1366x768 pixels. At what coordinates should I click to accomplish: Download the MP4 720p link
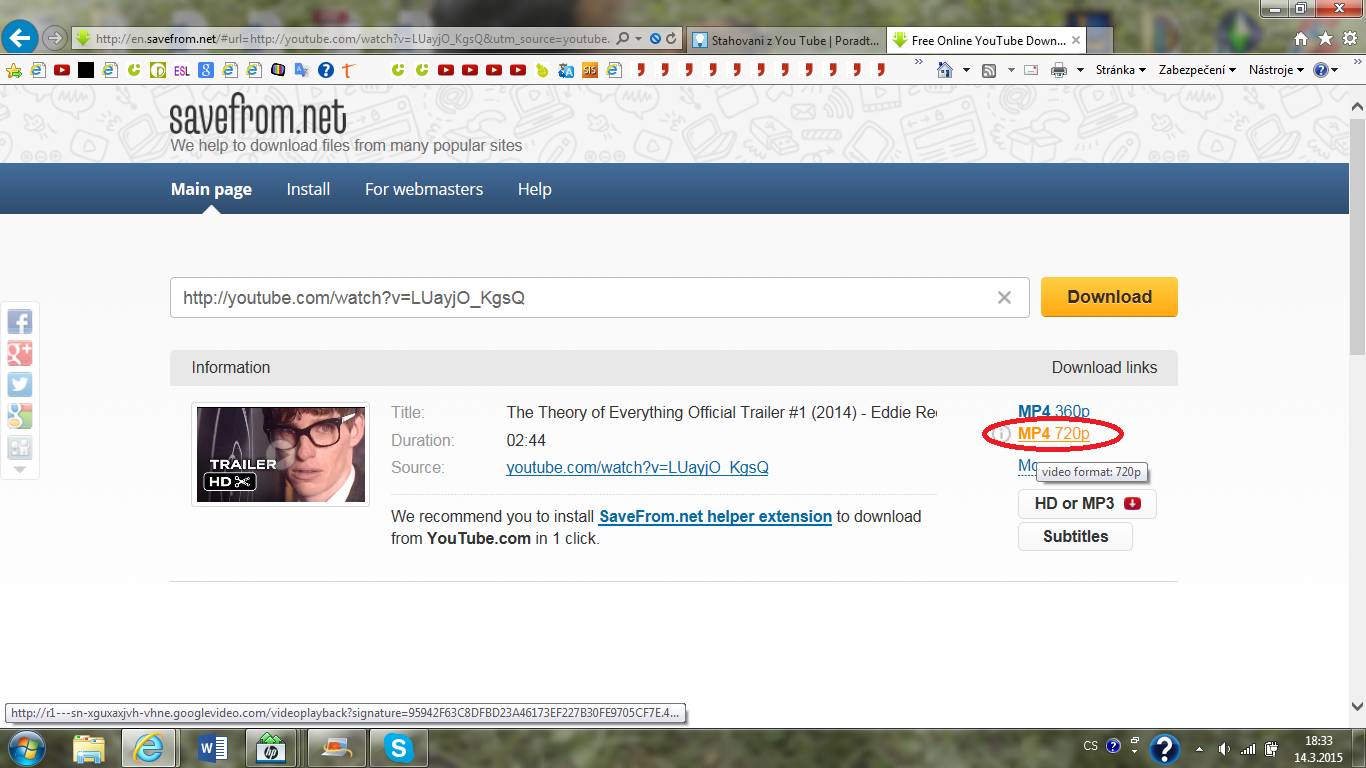[x=1054, y=434]
